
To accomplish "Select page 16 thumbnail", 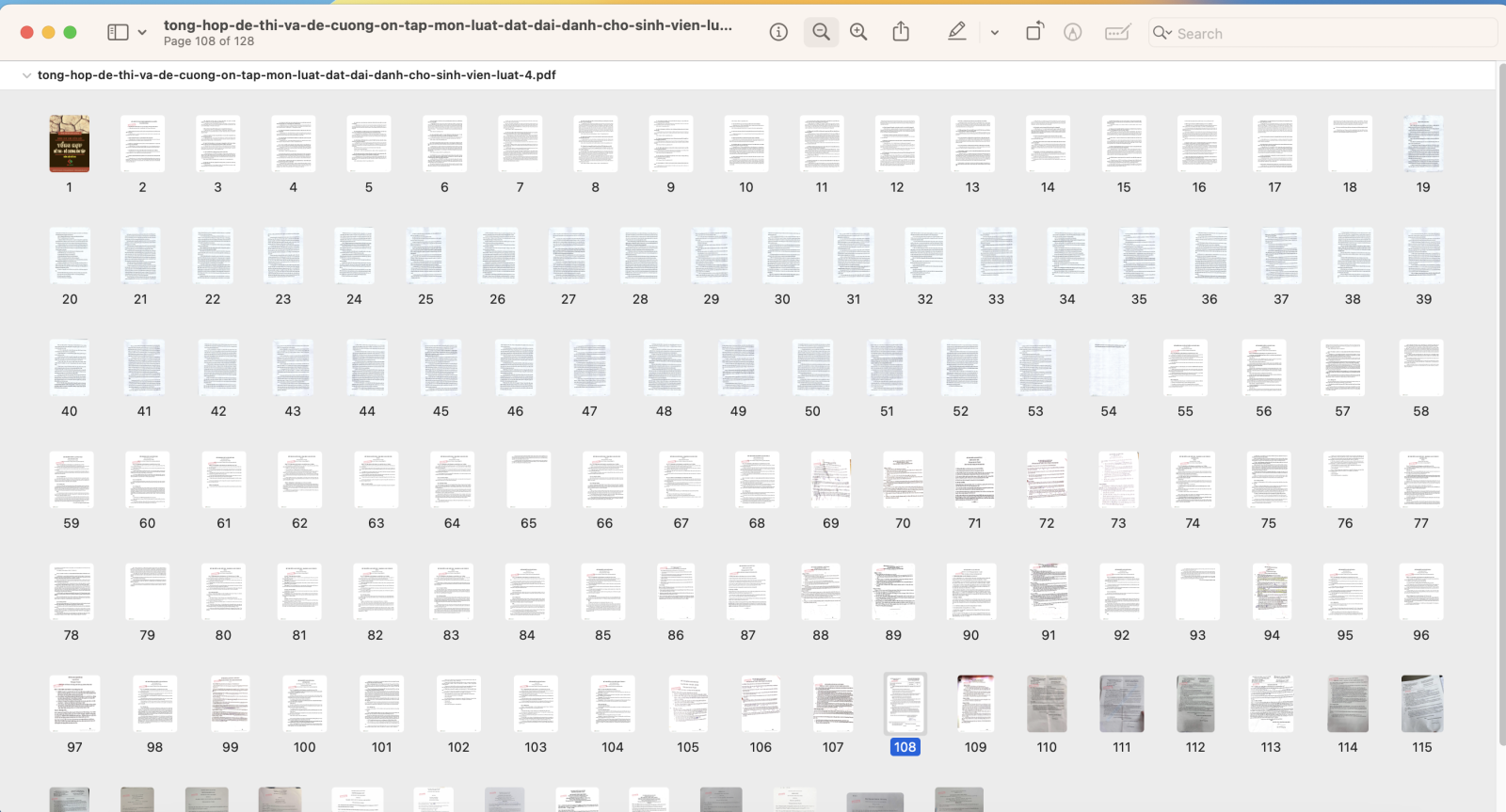I will 1199,143.
